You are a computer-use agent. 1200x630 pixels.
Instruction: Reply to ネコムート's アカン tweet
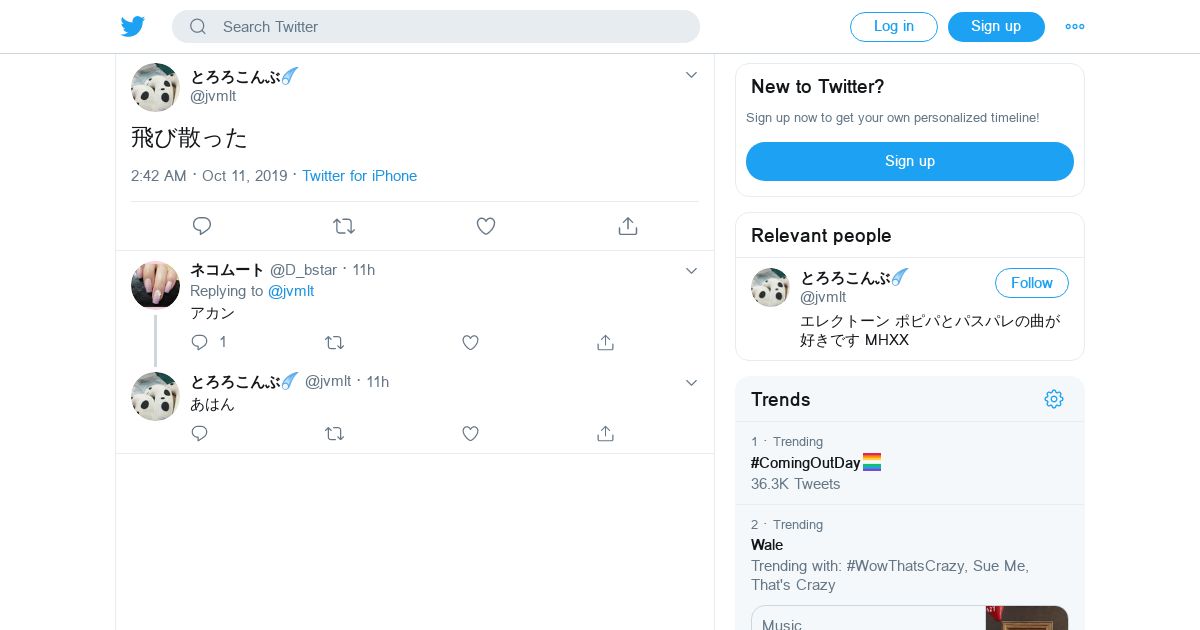coord(200,342)
